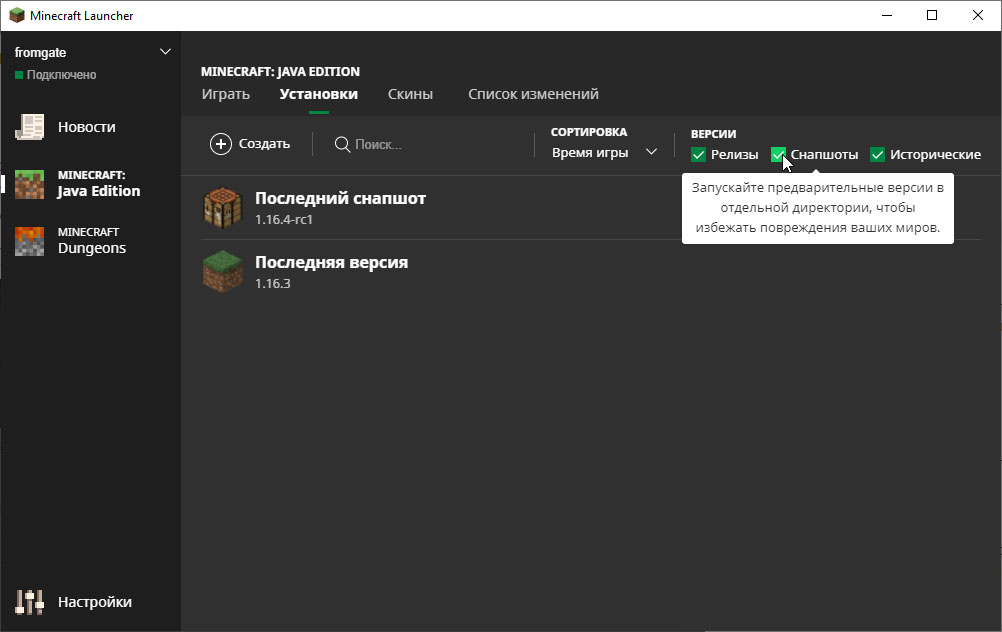Click the News newspaper icon in sidebar
Screen dimensions: 1002x632
30,127
